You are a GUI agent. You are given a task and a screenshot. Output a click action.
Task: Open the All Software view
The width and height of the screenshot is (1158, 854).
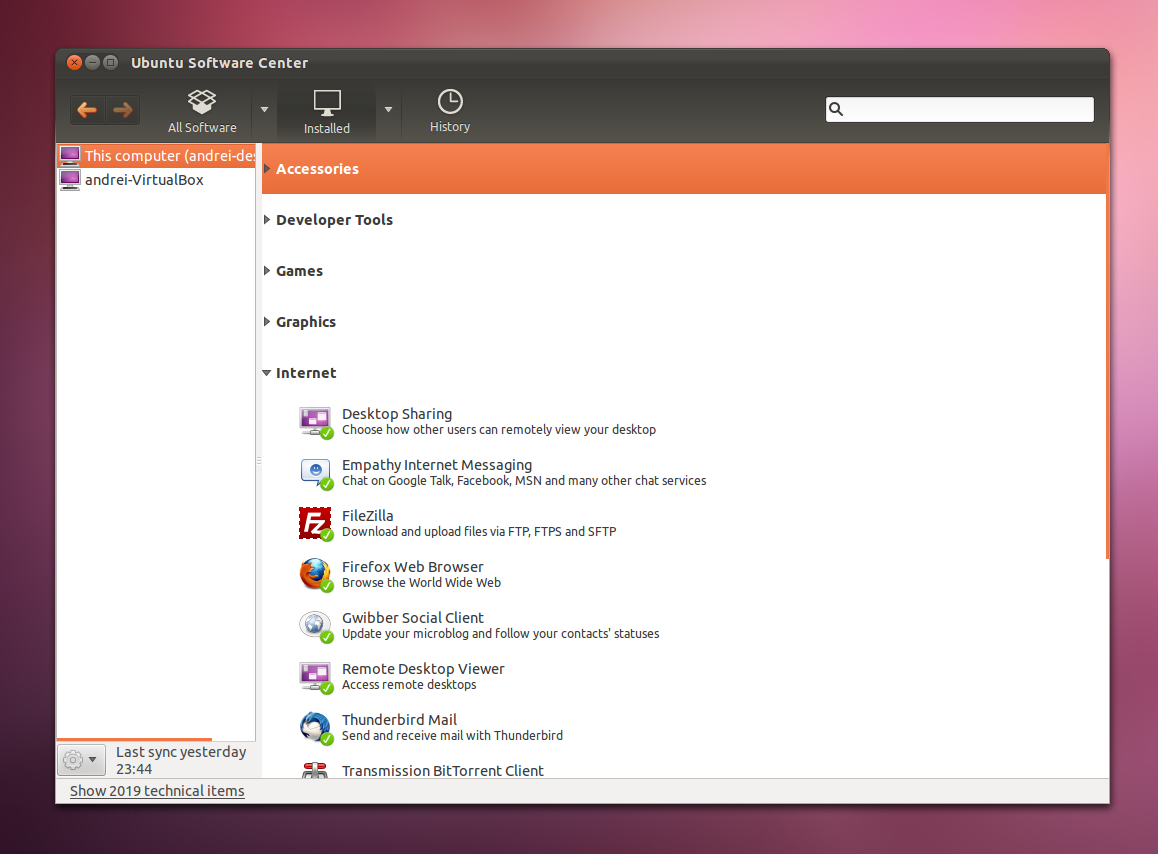[x=202, y=112]
